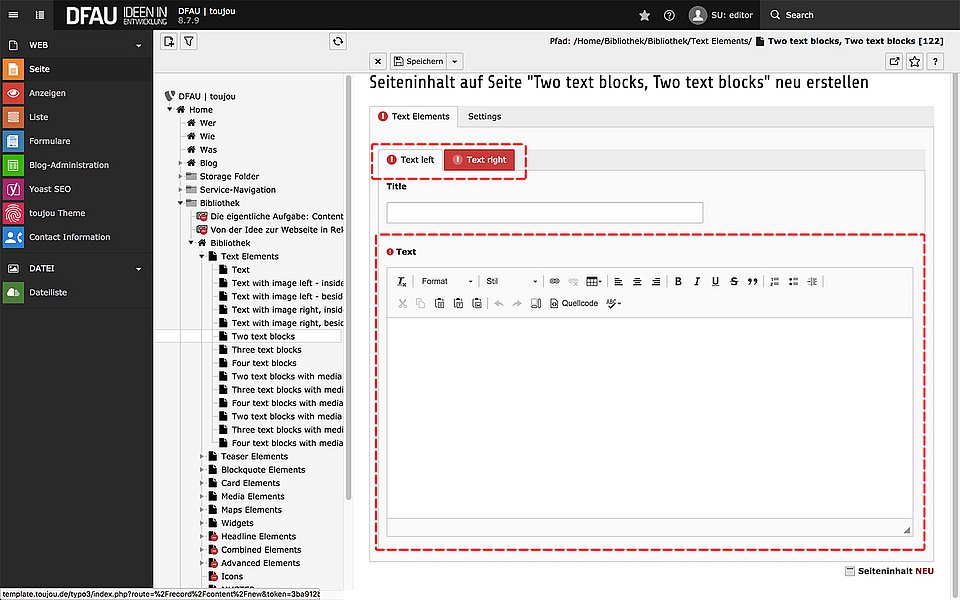Open the bookmarks star in top bar

coord(644,15)
